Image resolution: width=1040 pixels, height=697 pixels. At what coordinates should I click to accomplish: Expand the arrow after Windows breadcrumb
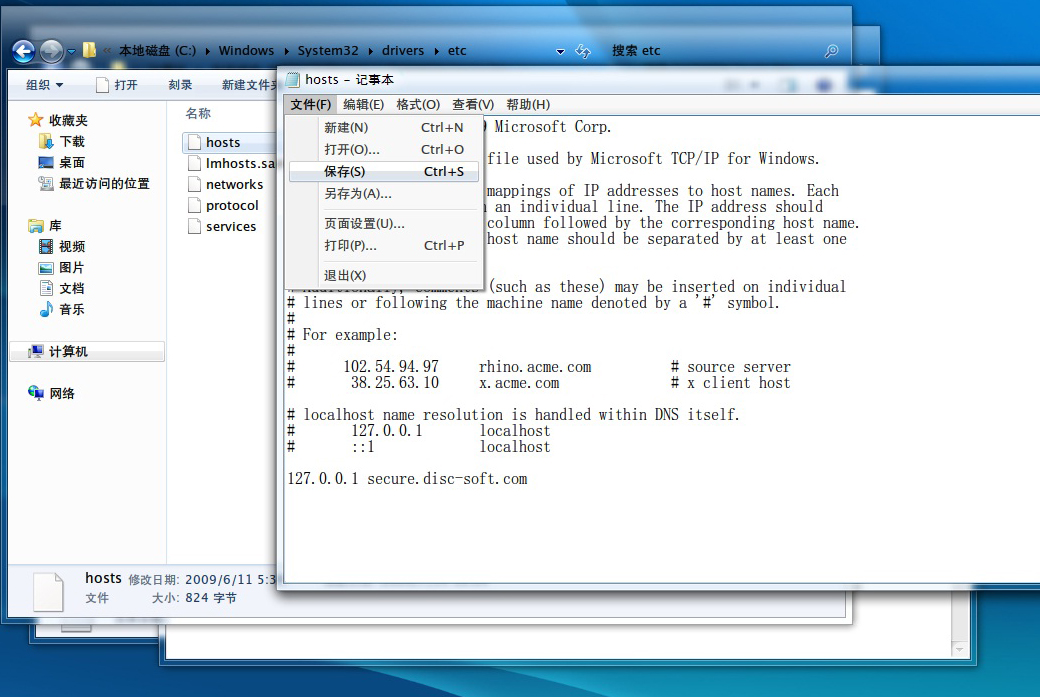[x=287, y=51]
